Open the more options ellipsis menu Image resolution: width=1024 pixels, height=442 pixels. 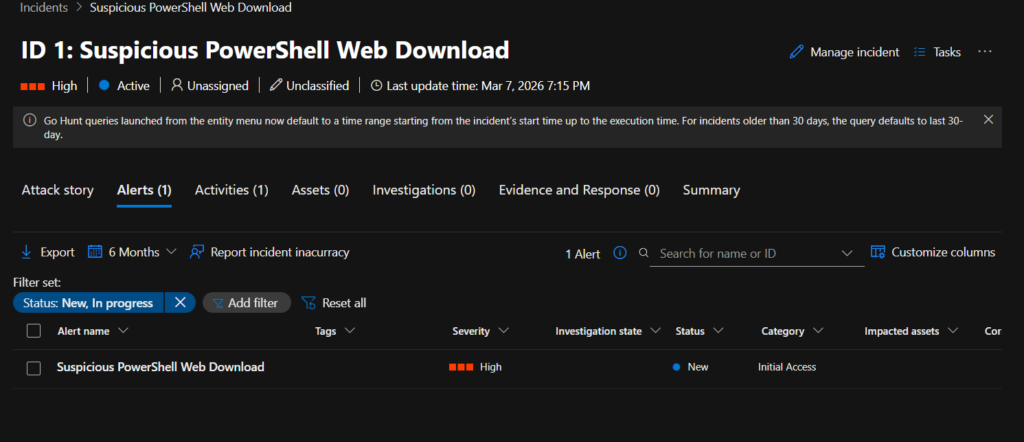point(985,52)
